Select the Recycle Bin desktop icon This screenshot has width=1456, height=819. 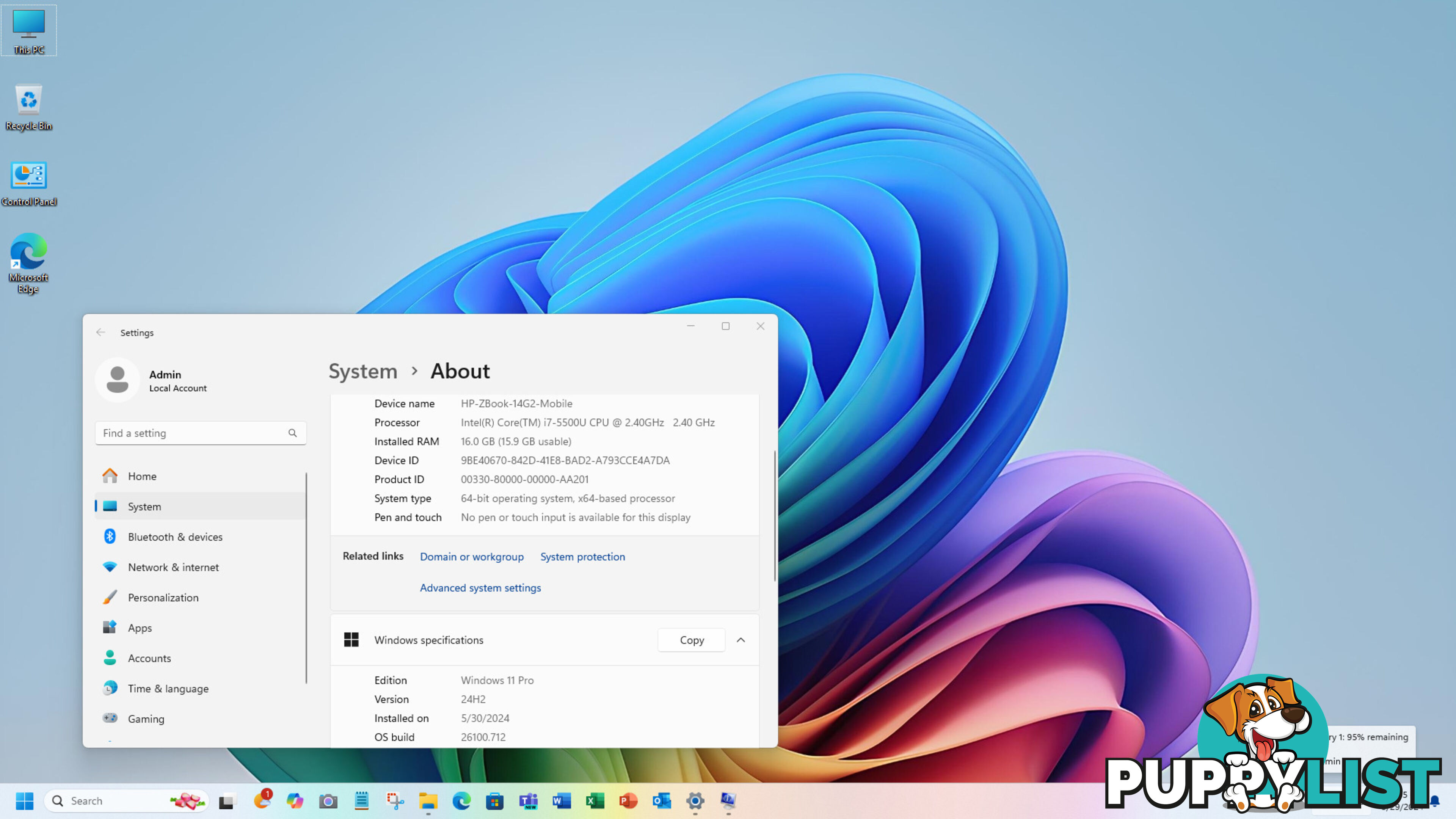[29, 107]
